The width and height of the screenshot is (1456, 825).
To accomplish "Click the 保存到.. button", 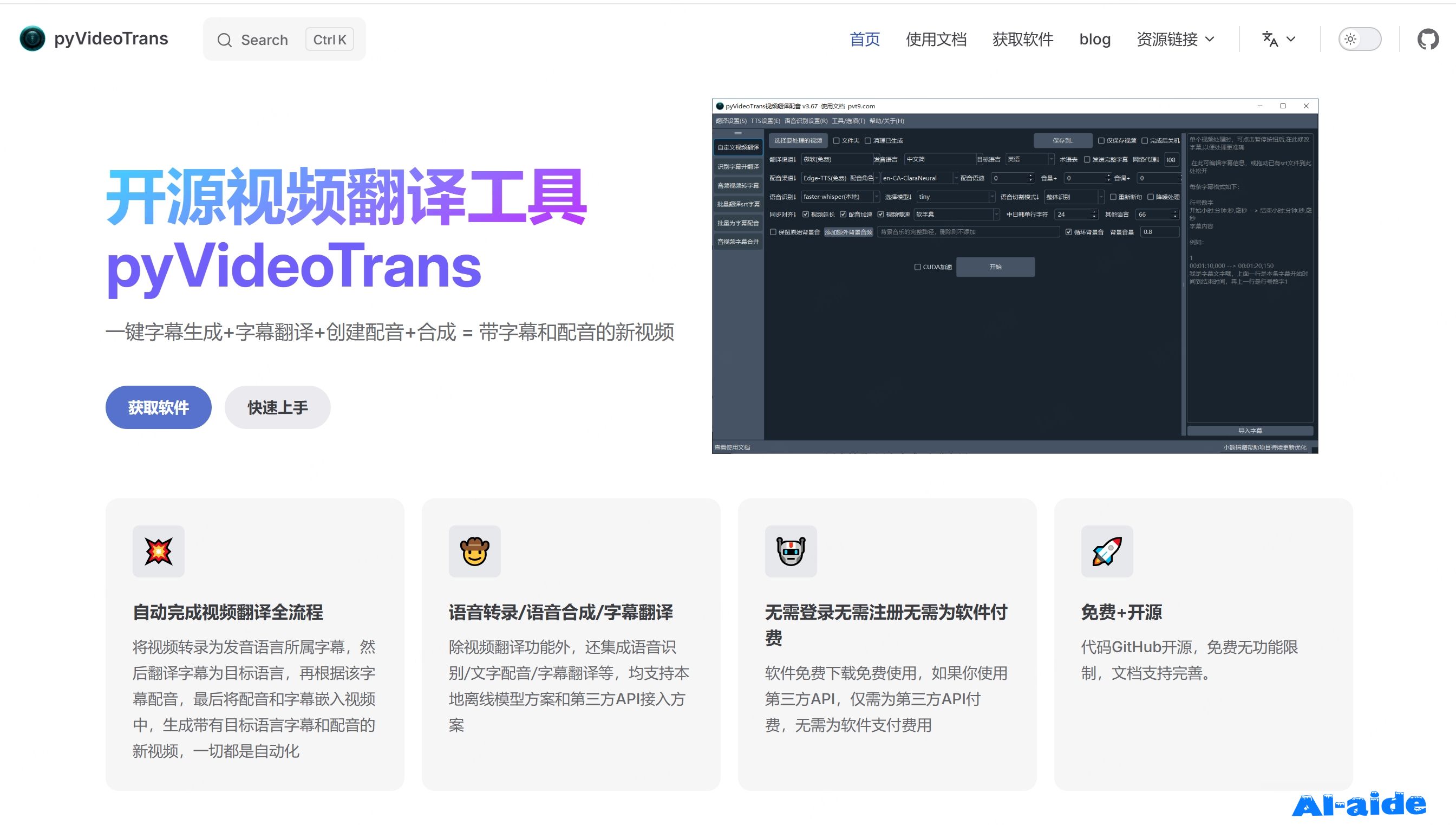I will point(1062,140).
